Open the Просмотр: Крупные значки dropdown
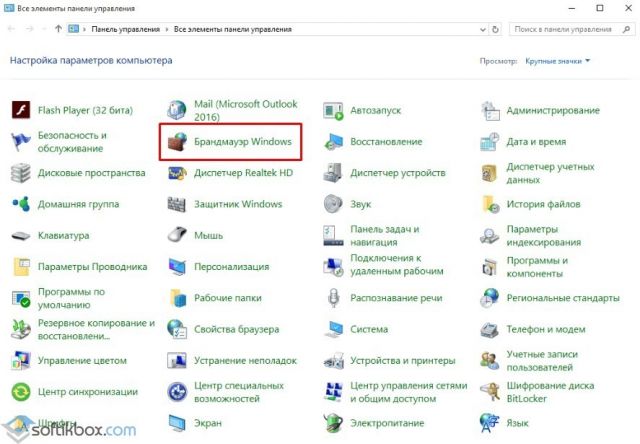 pos(558,61)
